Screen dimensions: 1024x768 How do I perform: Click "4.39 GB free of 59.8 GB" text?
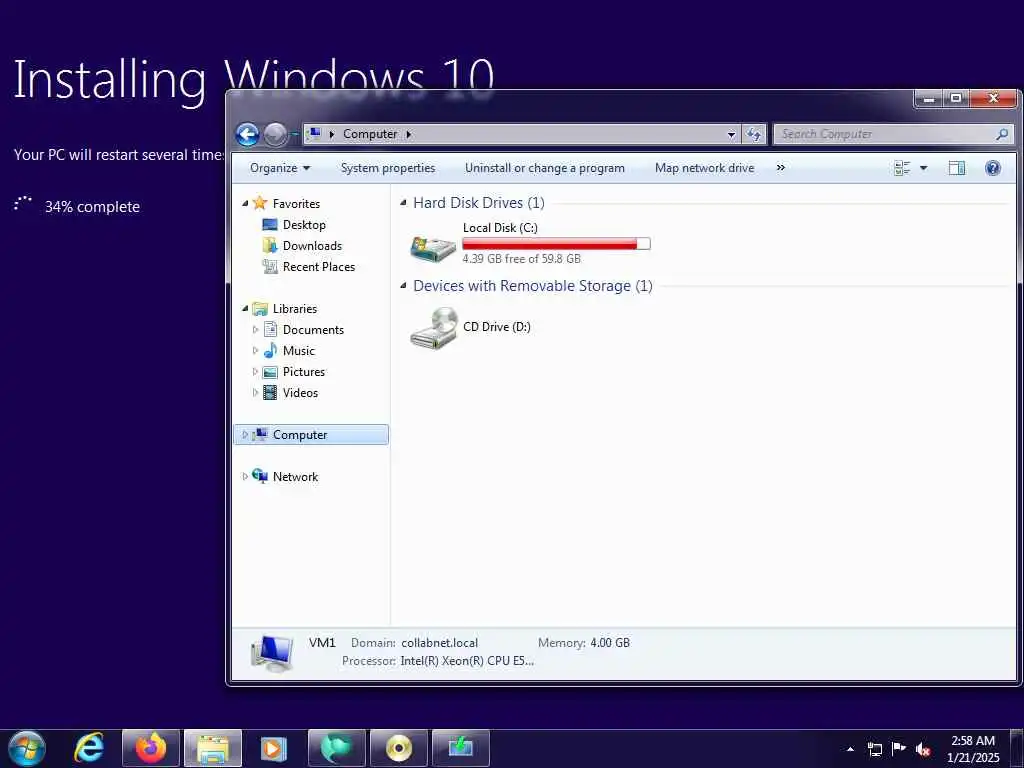coord(521,259)
